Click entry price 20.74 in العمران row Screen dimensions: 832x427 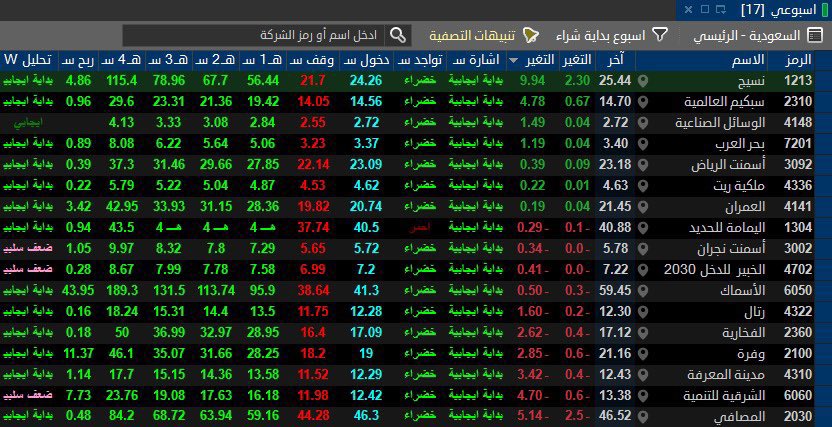pyautogui.click(x=366, y=207)
